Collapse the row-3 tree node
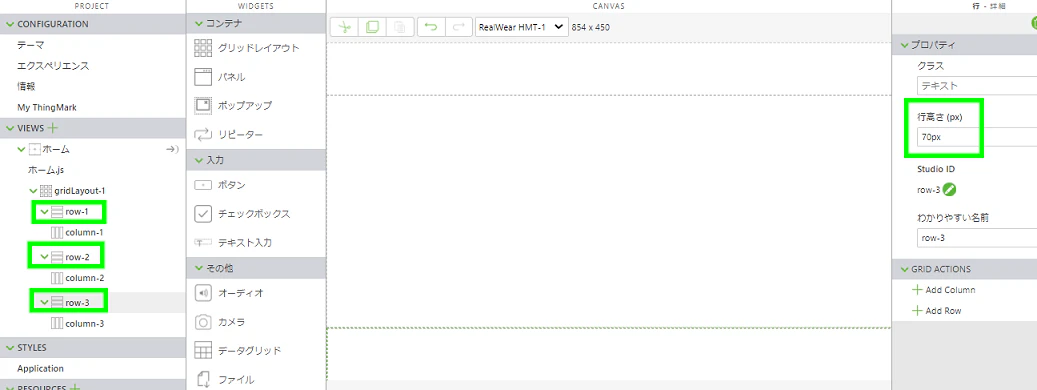This screenshot has width=1037, height=390. pos(44,302)
